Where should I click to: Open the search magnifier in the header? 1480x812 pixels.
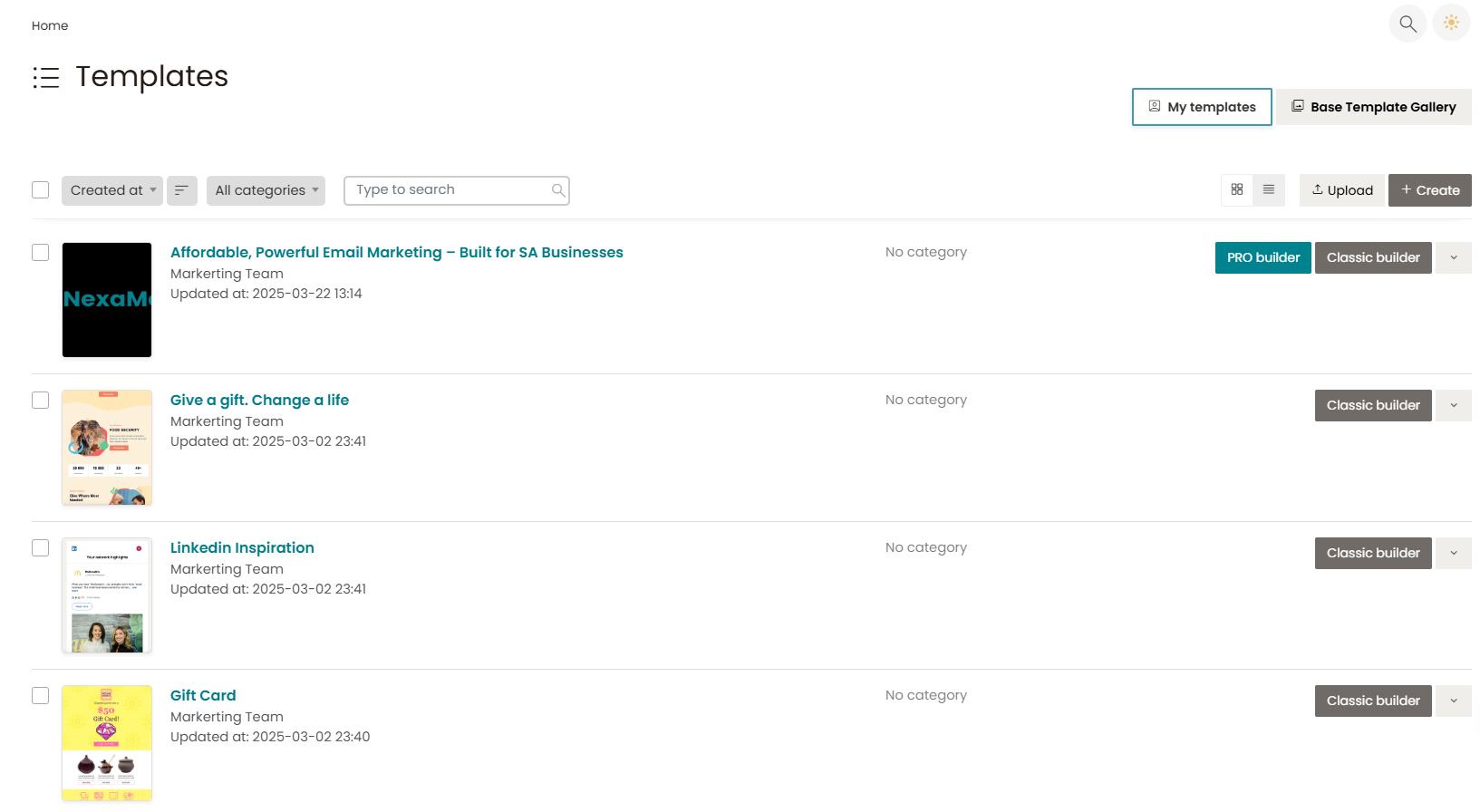[x=1407, y=24]
